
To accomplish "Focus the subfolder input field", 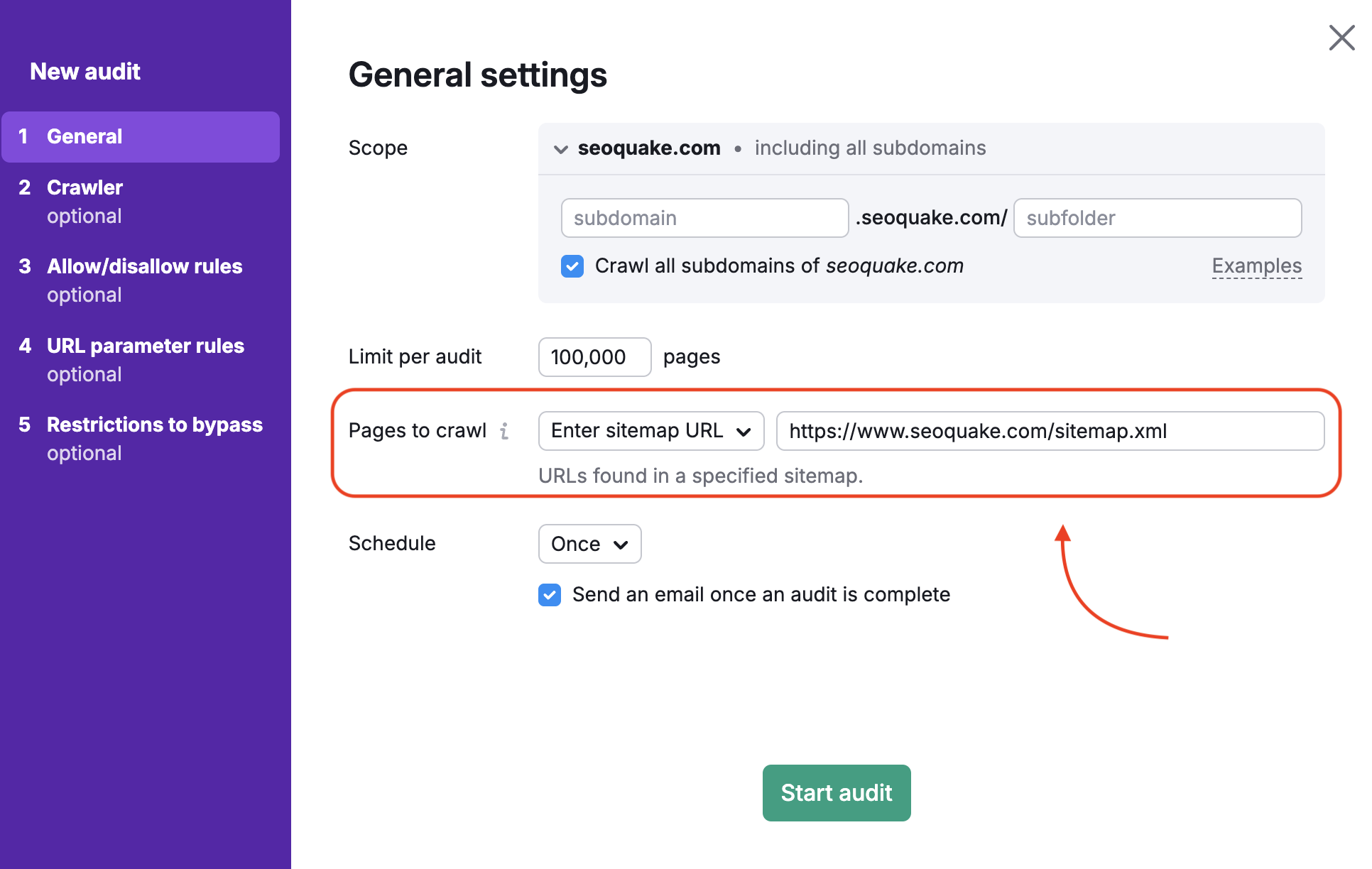I will click(x=1157, y=218).
